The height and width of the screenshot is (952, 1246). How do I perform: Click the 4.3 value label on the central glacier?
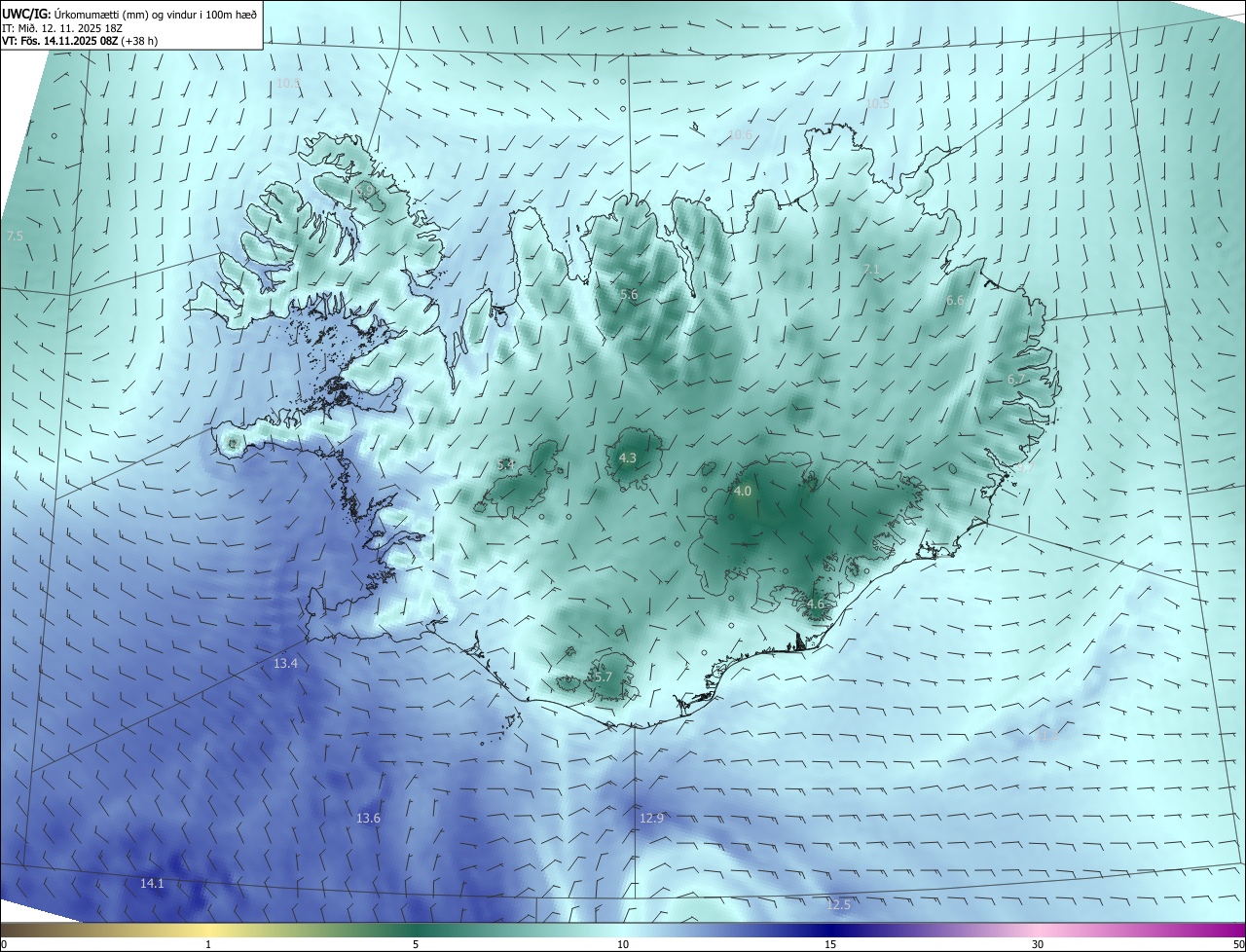coord(628,458)
